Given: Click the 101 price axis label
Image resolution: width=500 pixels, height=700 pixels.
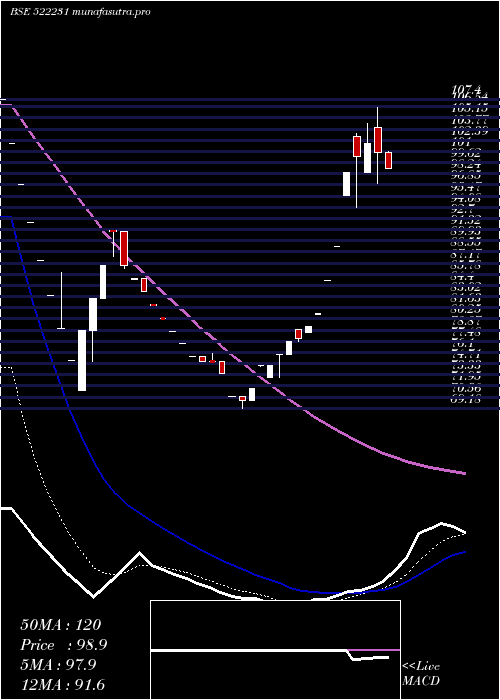Looking at the screenshot, I should (461, 144).
